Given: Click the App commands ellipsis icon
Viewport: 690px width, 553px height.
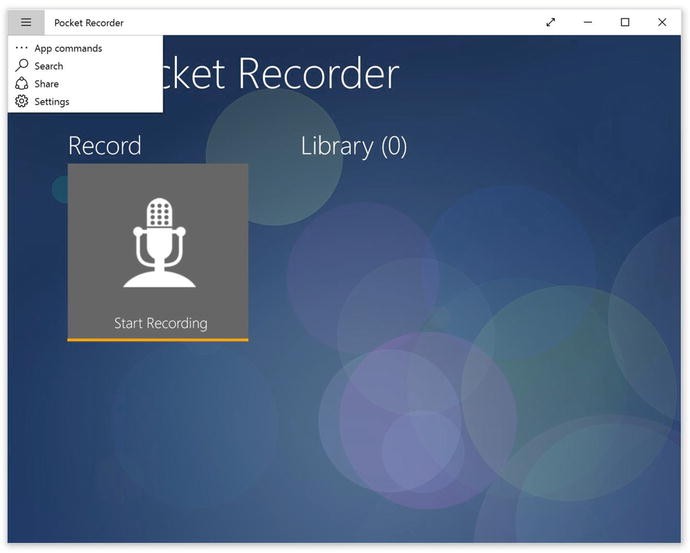Looking at the screenshot, I should (21, 48).
